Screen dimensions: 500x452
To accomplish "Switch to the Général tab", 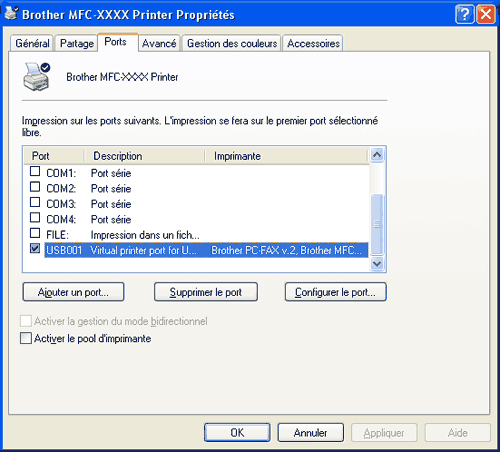I will click(x=32, y=43).
